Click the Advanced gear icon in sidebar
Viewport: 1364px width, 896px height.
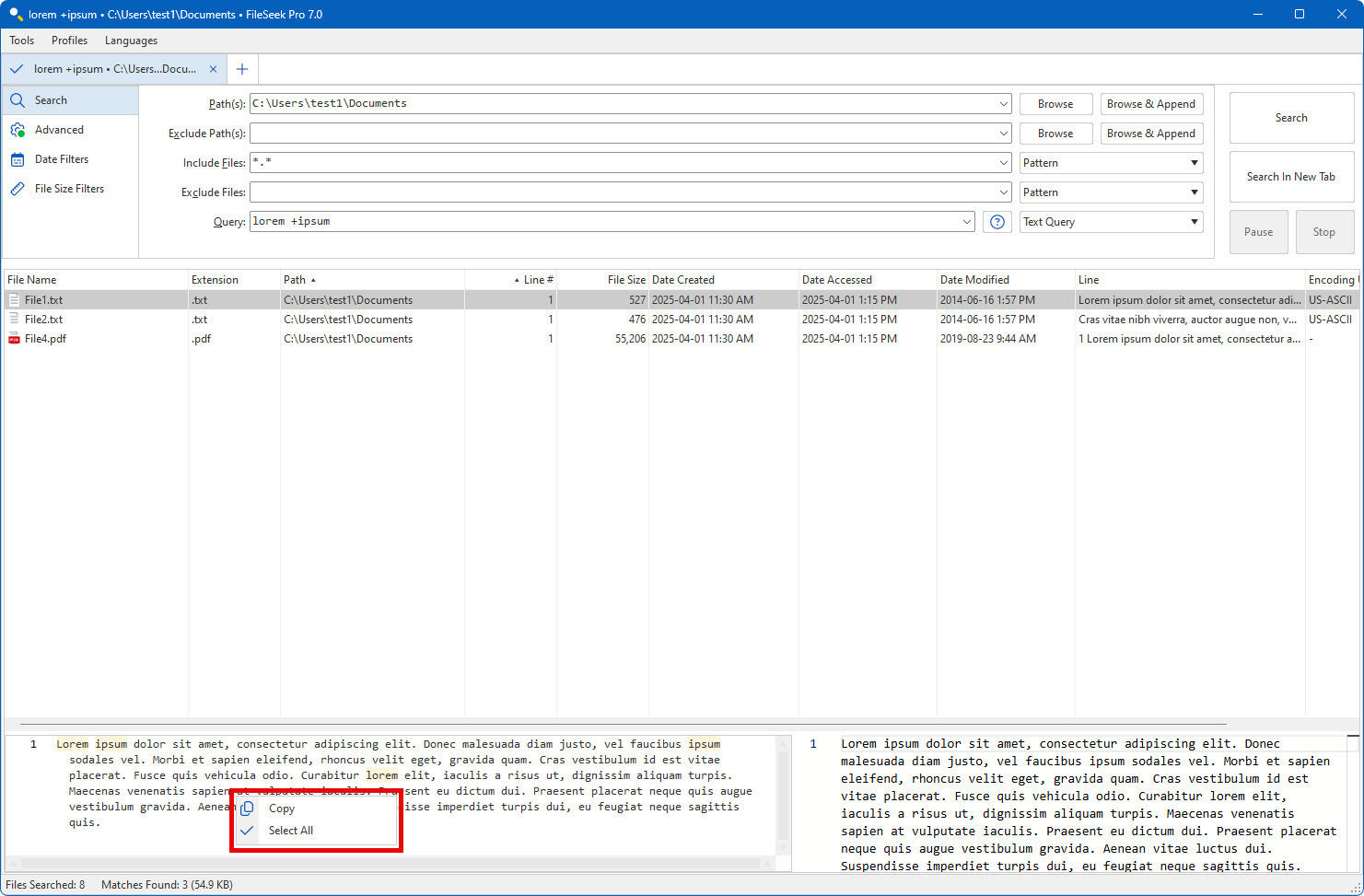click(17, 130)
